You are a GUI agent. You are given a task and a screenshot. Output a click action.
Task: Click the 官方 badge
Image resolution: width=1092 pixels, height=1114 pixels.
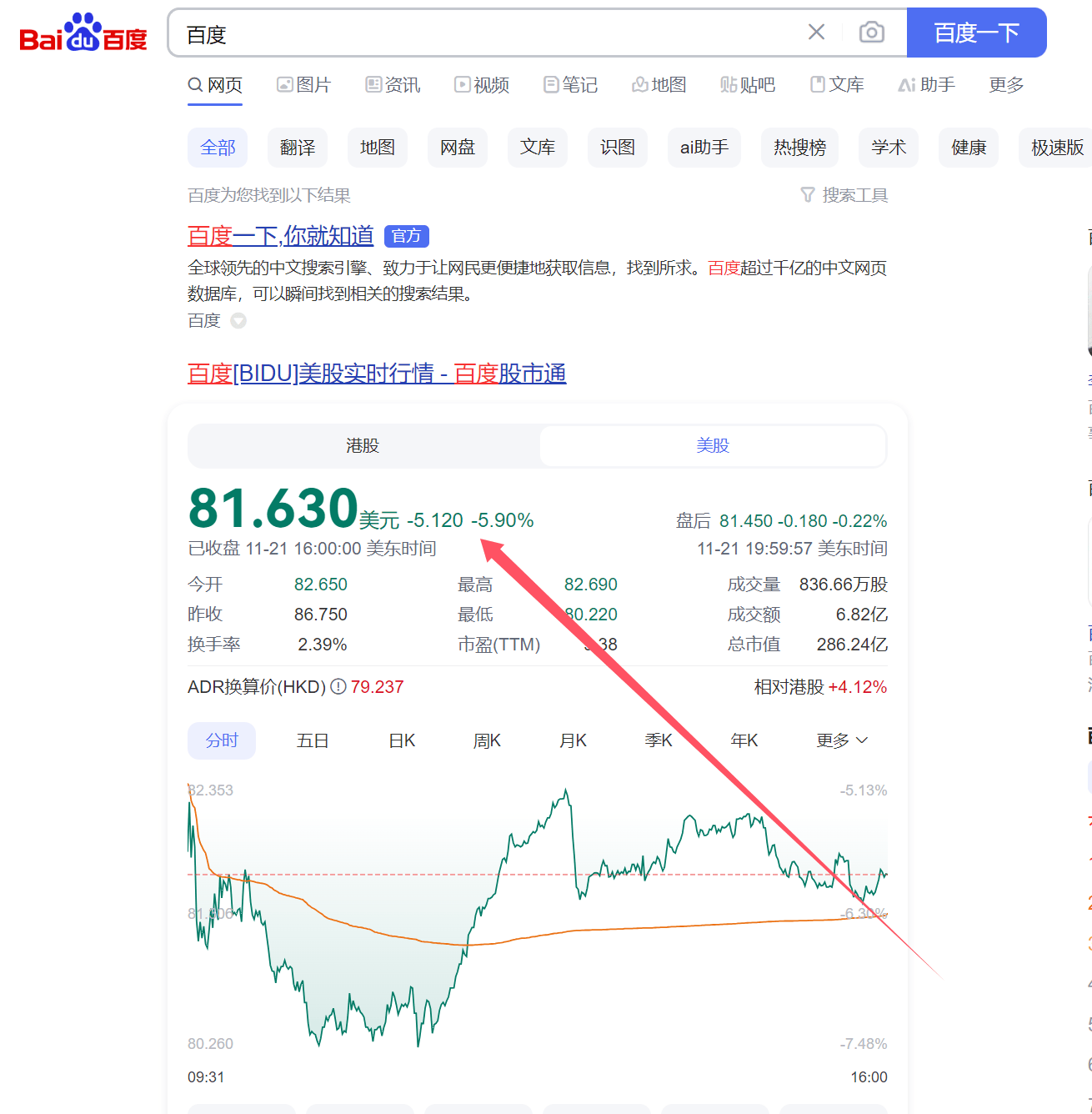coord(407,236)
